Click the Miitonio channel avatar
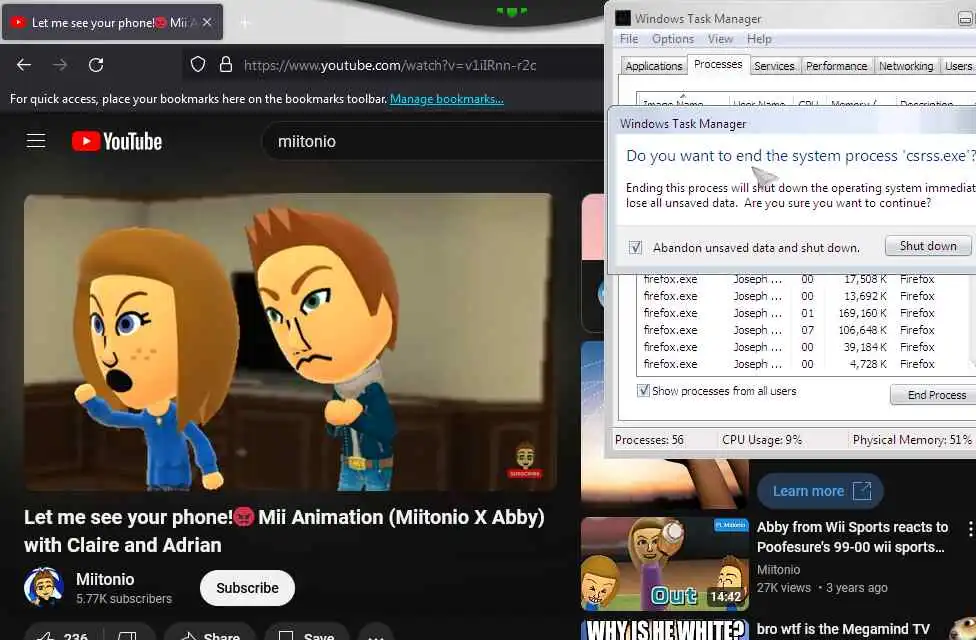This screenshot has width=976, height=640. pos(43,587)
